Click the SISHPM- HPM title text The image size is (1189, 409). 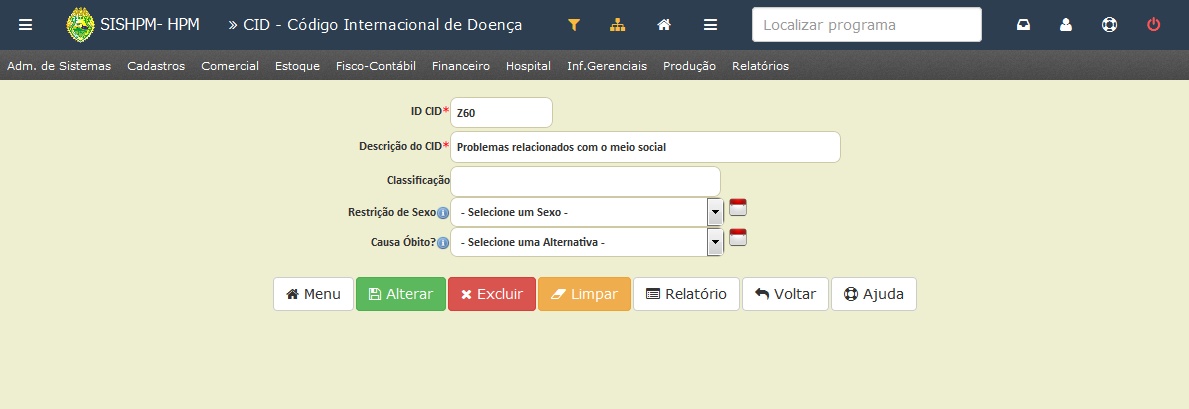pos(150,24)
